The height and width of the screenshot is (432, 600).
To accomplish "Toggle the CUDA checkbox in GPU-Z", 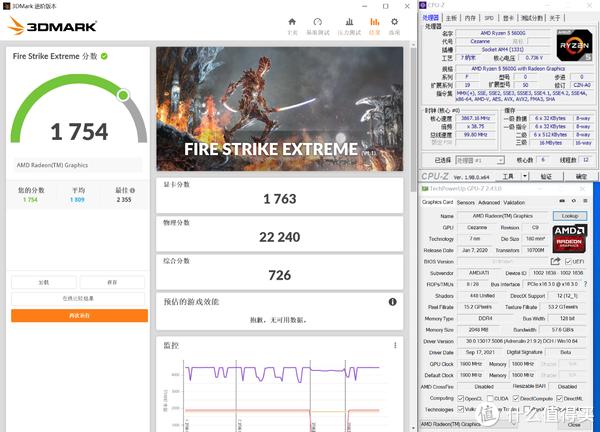I will coord(490,399).
